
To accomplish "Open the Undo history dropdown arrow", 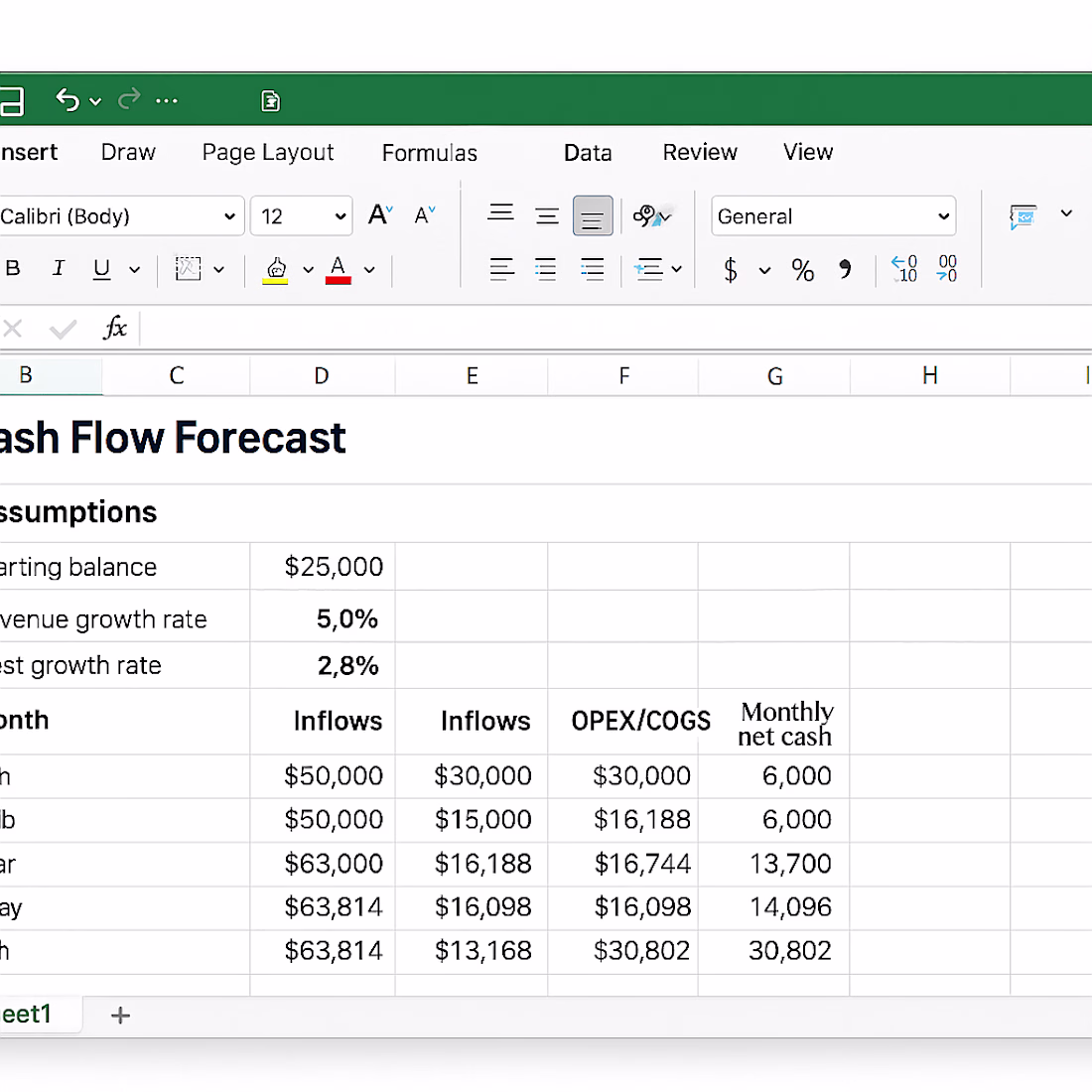I will click(x=95, y=101).
